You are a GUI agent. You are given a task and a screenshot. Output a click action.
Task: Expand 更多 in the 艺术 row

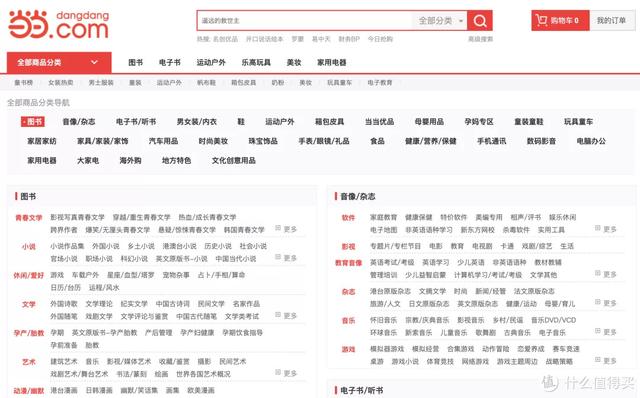pyautogui.click(x=287, y=374)
